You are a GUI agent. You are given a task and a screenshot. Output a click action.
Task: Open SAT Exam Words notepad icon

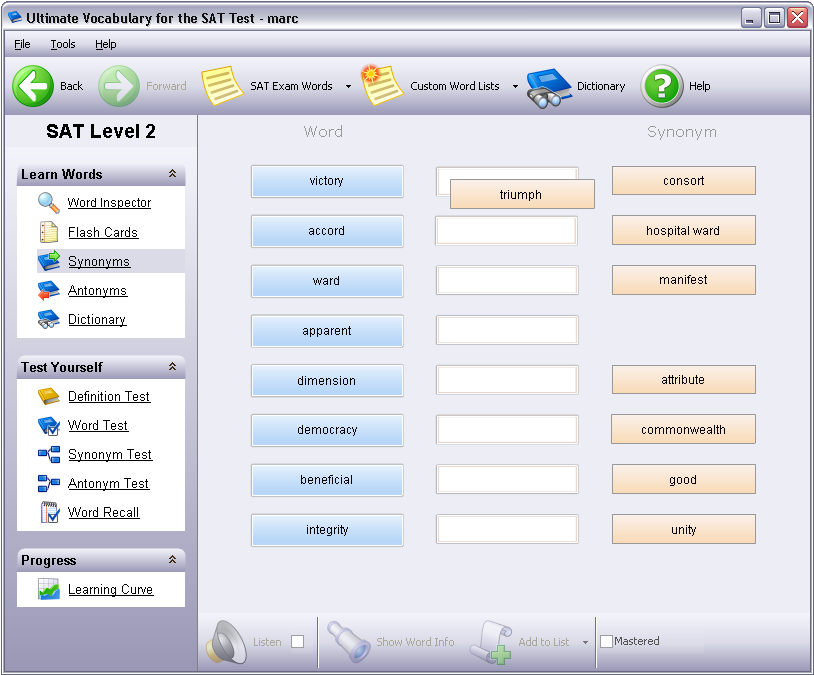222,86
